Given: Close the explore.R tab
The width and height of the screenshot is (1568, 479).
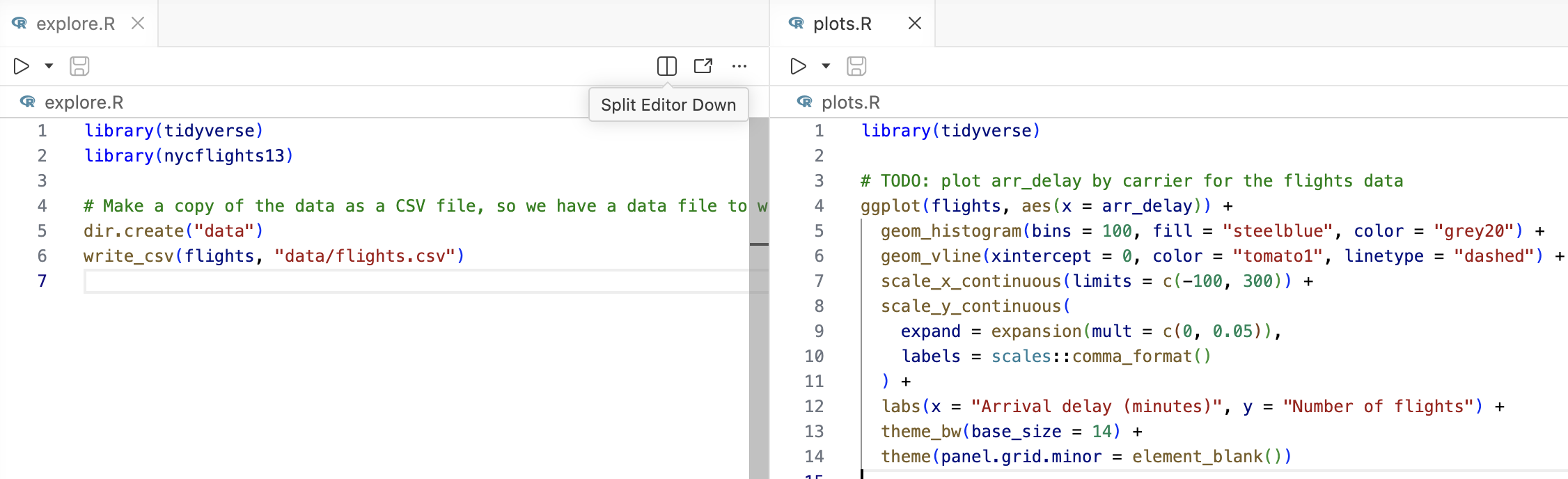Looking at the screenshot, I should tap(138, 23).
